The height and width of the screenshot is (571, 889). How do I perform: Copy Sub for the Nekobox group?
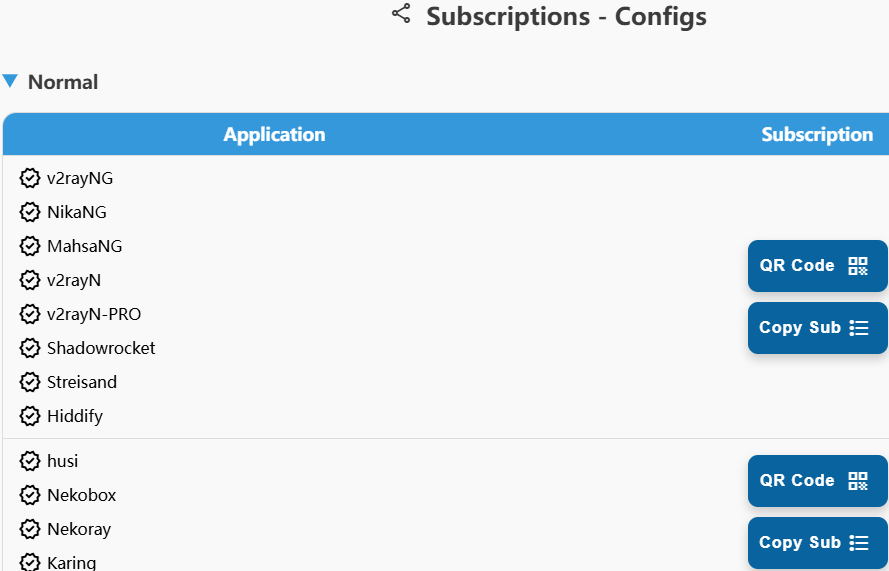[x=816, y=543]
